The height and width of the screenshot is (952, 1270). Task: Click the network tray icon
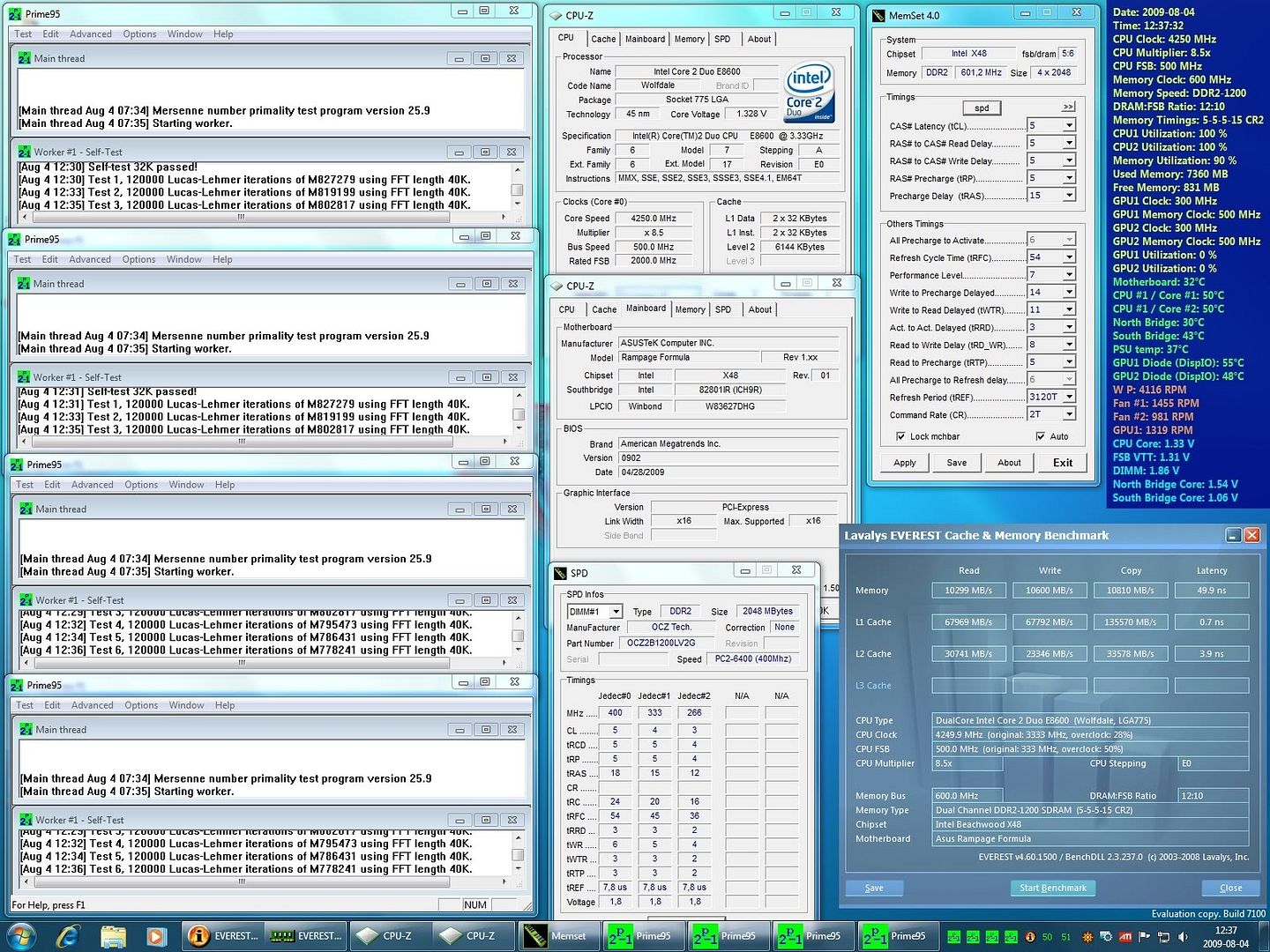(x=1164, y=936)
